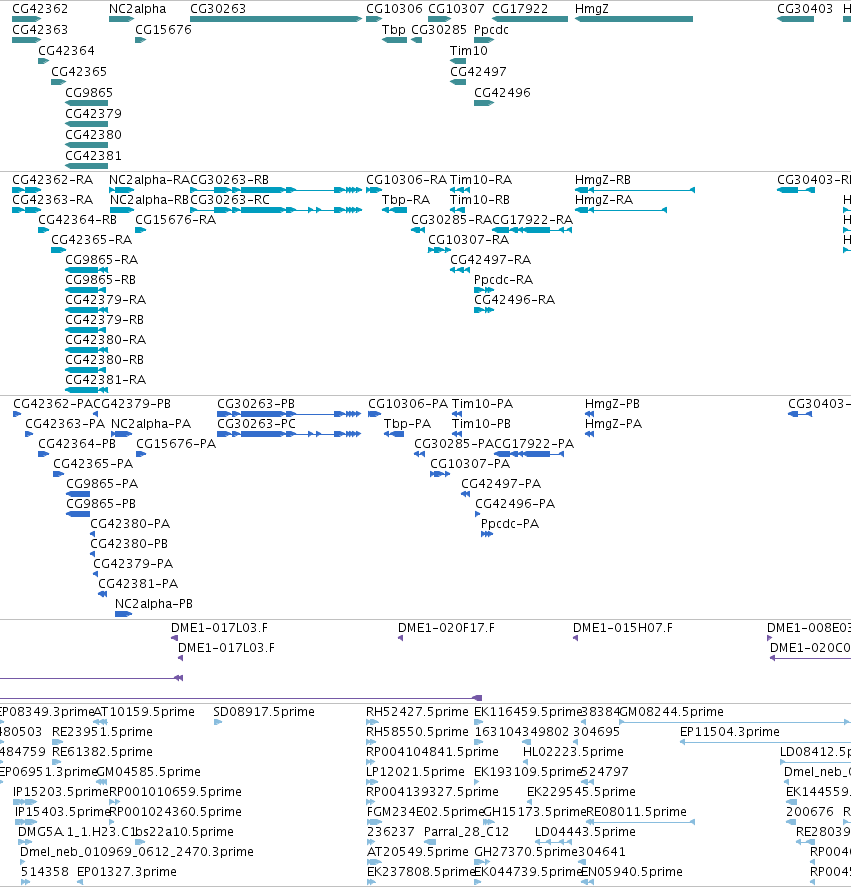The height and width of the screenshot is (887, 851).
Task: Select protein label CG42496-PA
Action: 515,504
